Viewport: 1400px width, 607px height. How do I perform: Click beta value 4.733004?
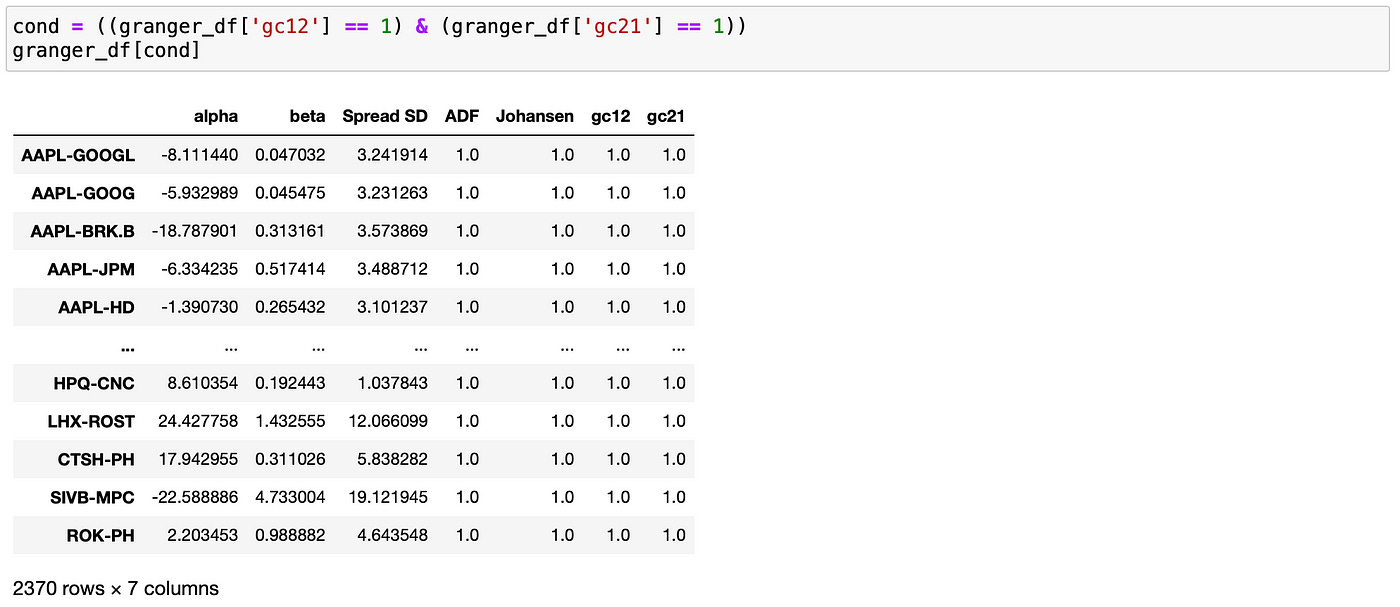[290, 497]
